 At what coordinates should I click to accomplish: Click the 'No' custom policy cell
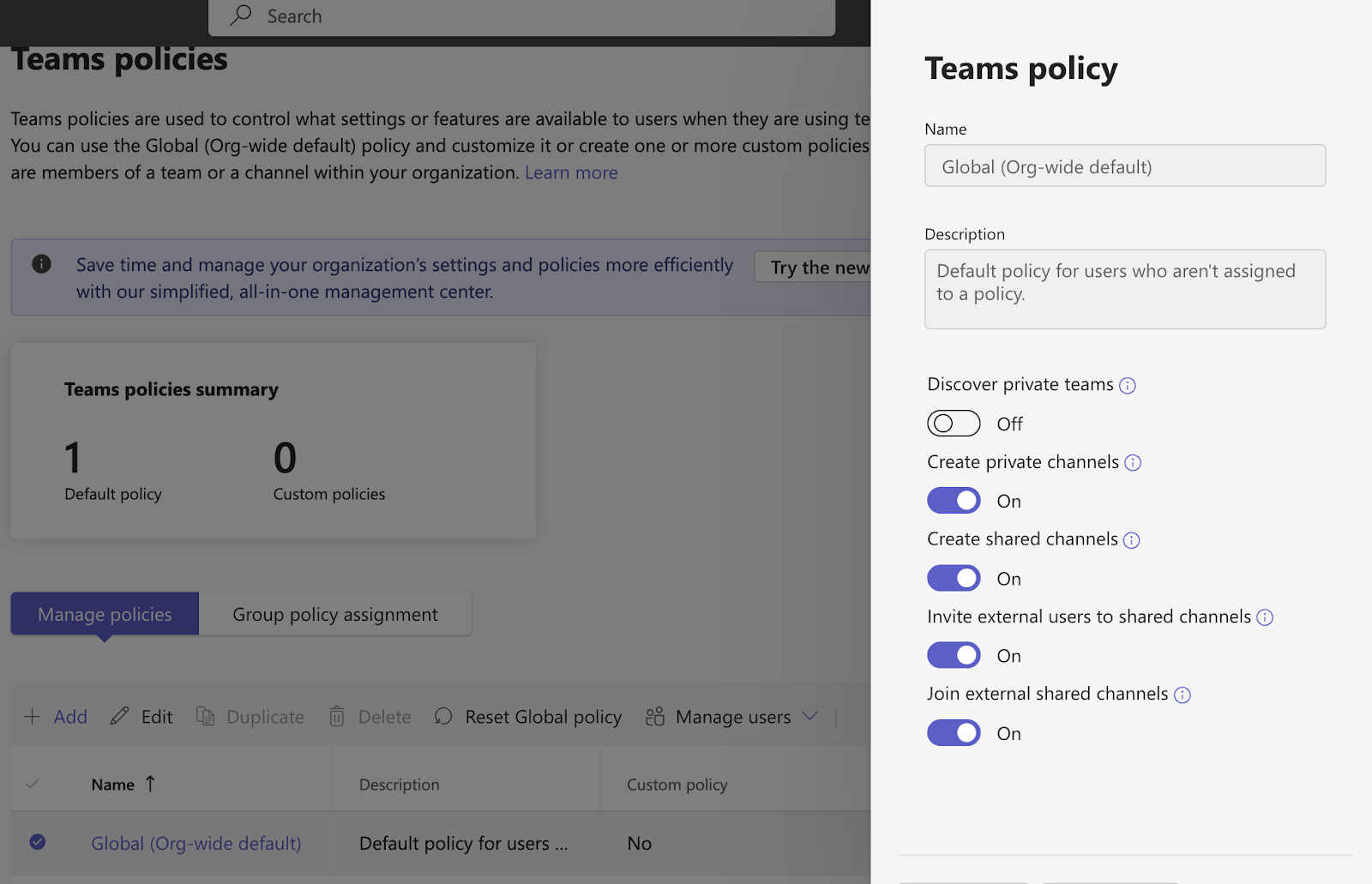click(639, 844)
